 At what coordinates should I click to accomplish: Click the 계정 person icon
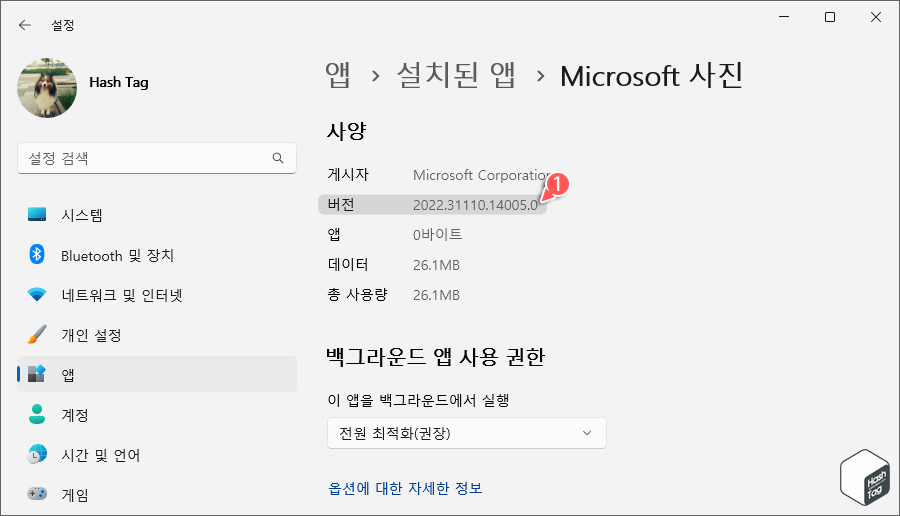click(37, 414)
